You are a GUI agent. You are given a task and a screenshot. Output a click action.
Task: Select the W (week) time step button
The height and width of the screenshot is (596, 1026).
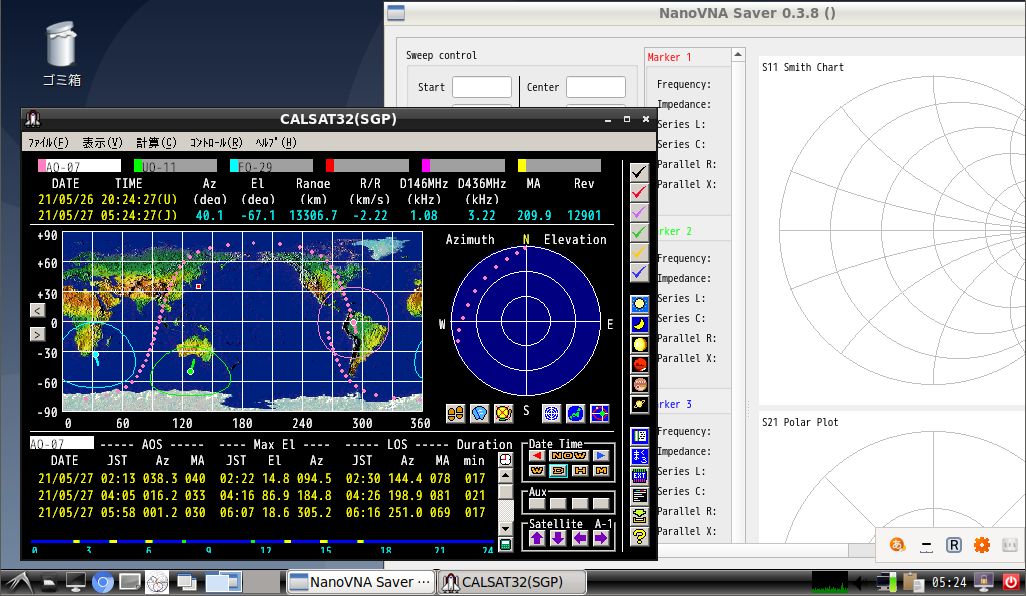[536, 471]
